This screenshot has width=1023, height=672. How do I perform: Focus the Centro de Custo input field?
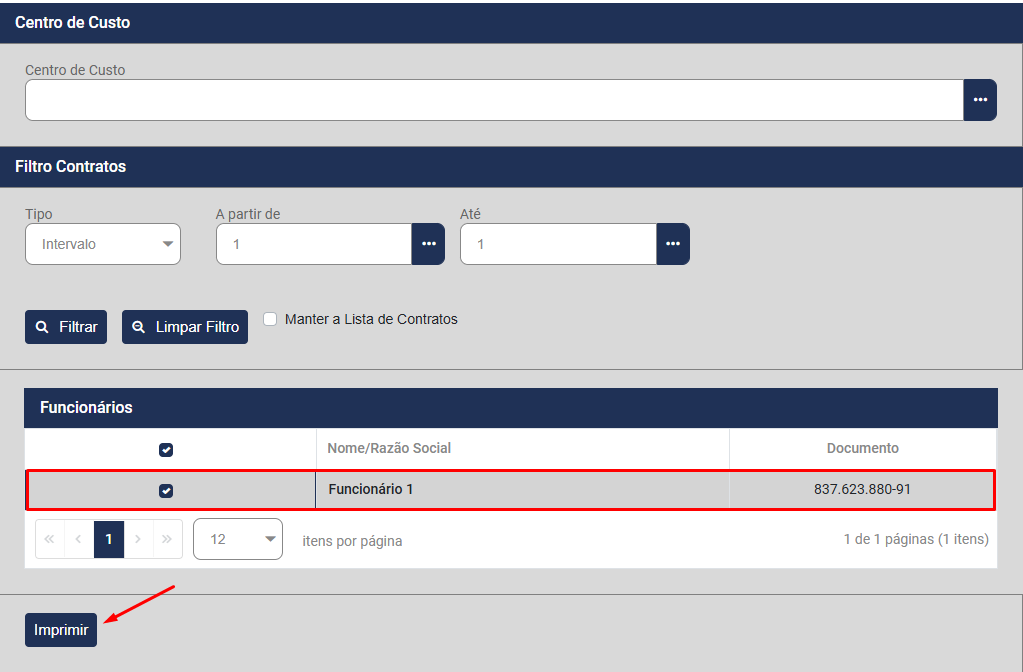coord(495,100)
